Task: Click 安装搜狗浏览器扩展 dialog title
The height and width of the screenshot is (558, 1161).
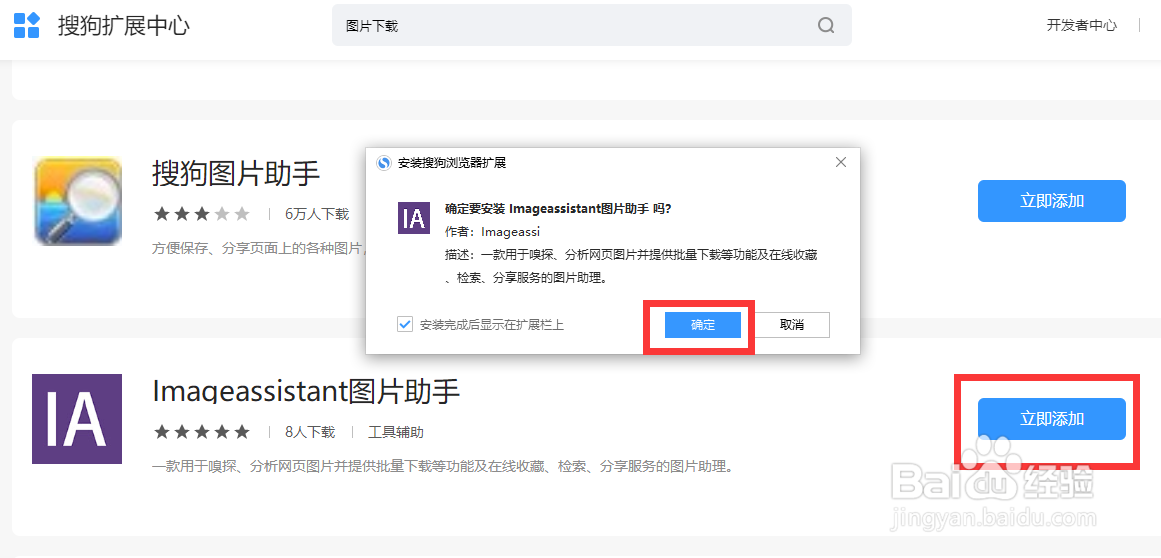Action: coord(452,163)
